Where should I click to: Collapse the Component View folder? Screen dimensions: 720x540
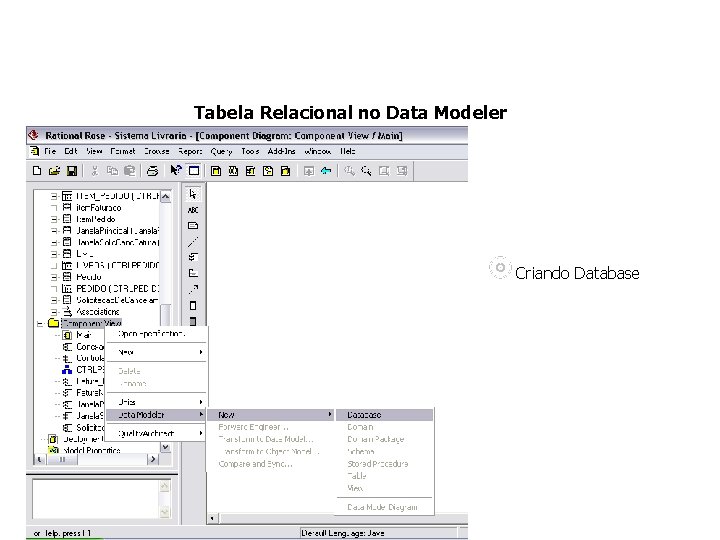(40, 324)
